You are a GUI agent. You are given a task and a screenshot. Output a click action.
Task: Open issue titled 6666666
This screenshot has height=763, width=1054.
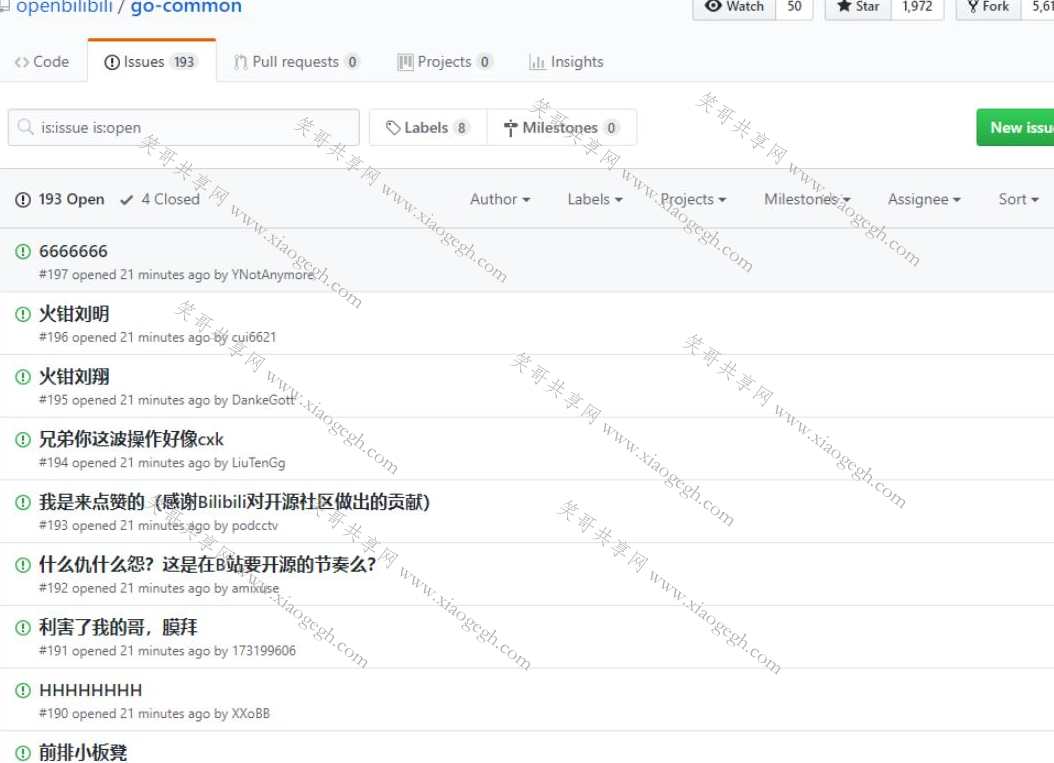[x=73, y=251]
